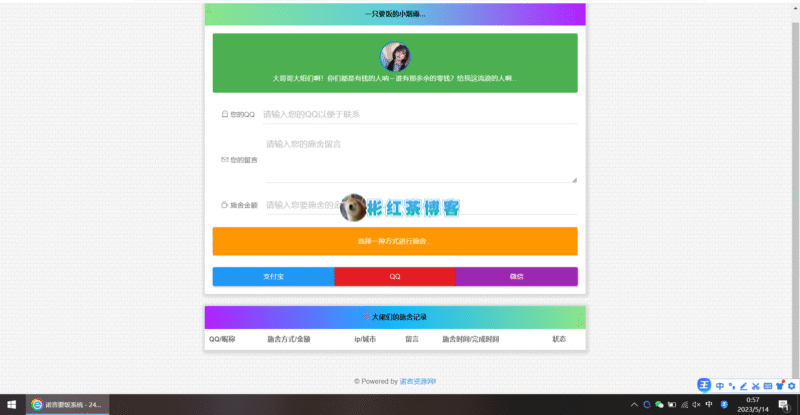Image resolution: width=800 pixels, height=415 pixels.
Task: Open the IME skin shirt icon
Action: 780,386
